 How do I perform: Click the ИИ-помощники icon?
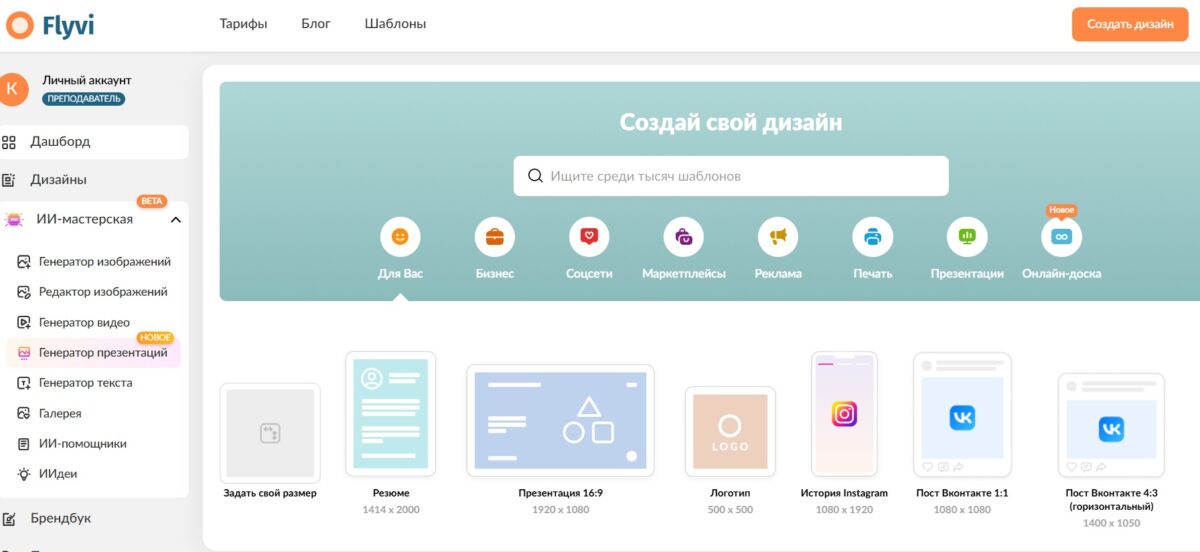pos(24,443)
